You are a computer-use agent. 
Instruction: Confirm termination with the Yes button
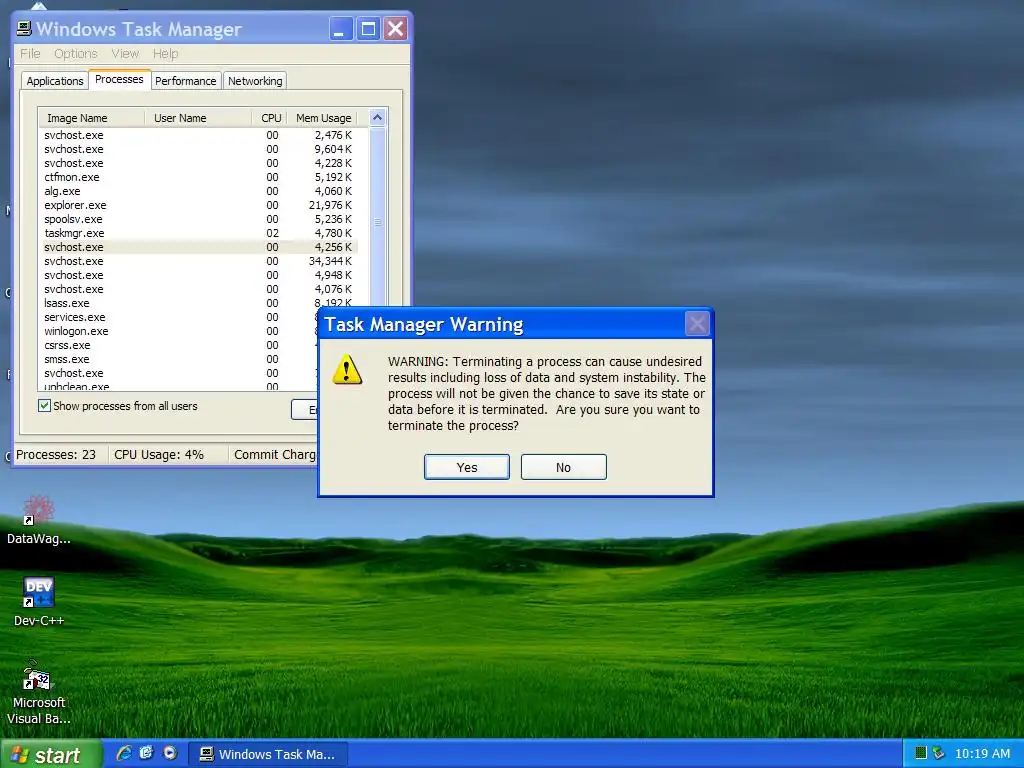[x=466, y=467]
